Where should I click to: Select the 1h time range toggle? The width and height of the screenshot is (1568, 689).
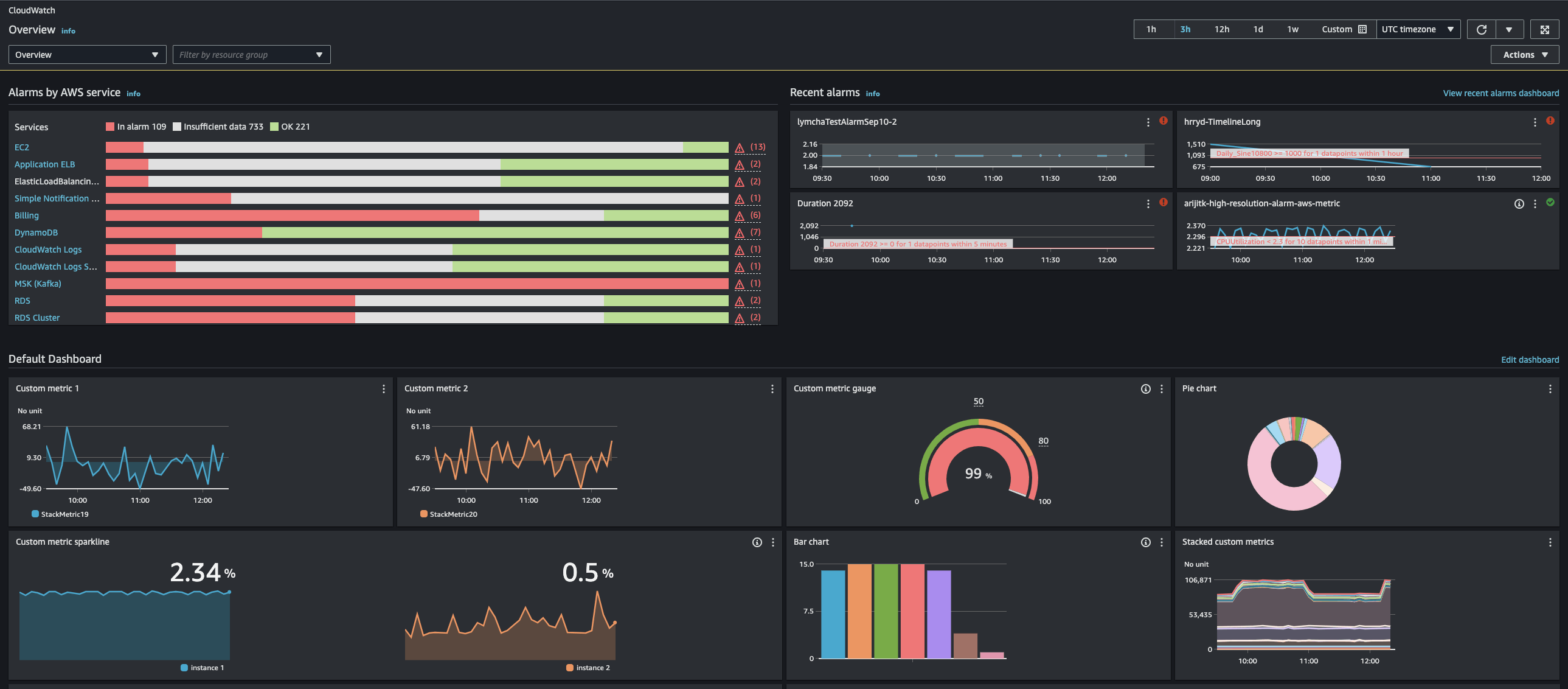[1150, 29]
